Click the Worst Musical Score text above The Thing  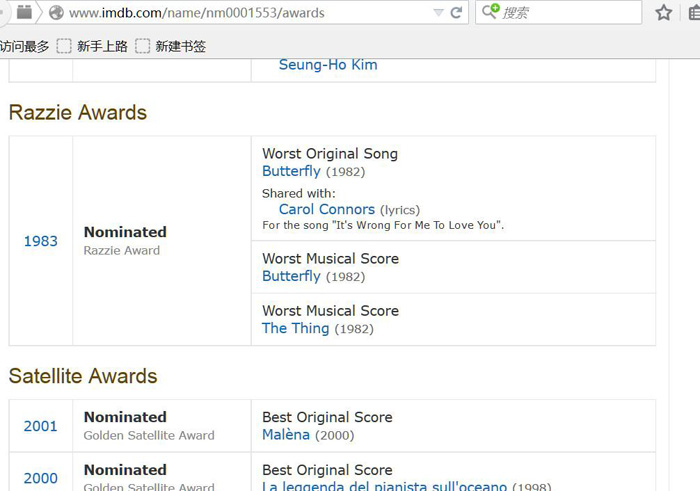pyautogui.click(x=330, y=311)
